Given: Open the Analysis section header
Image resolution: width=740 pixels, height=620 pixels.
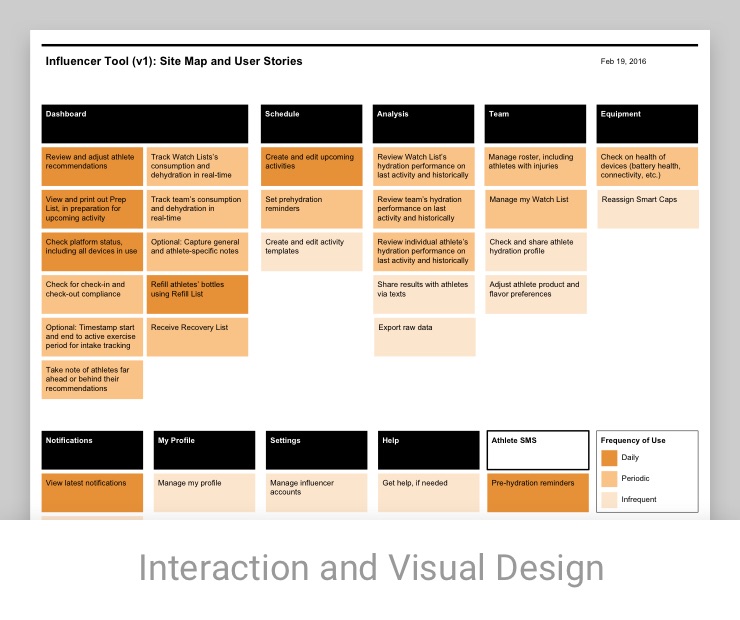Looking at the screenshot, I should tap(424, 124).
